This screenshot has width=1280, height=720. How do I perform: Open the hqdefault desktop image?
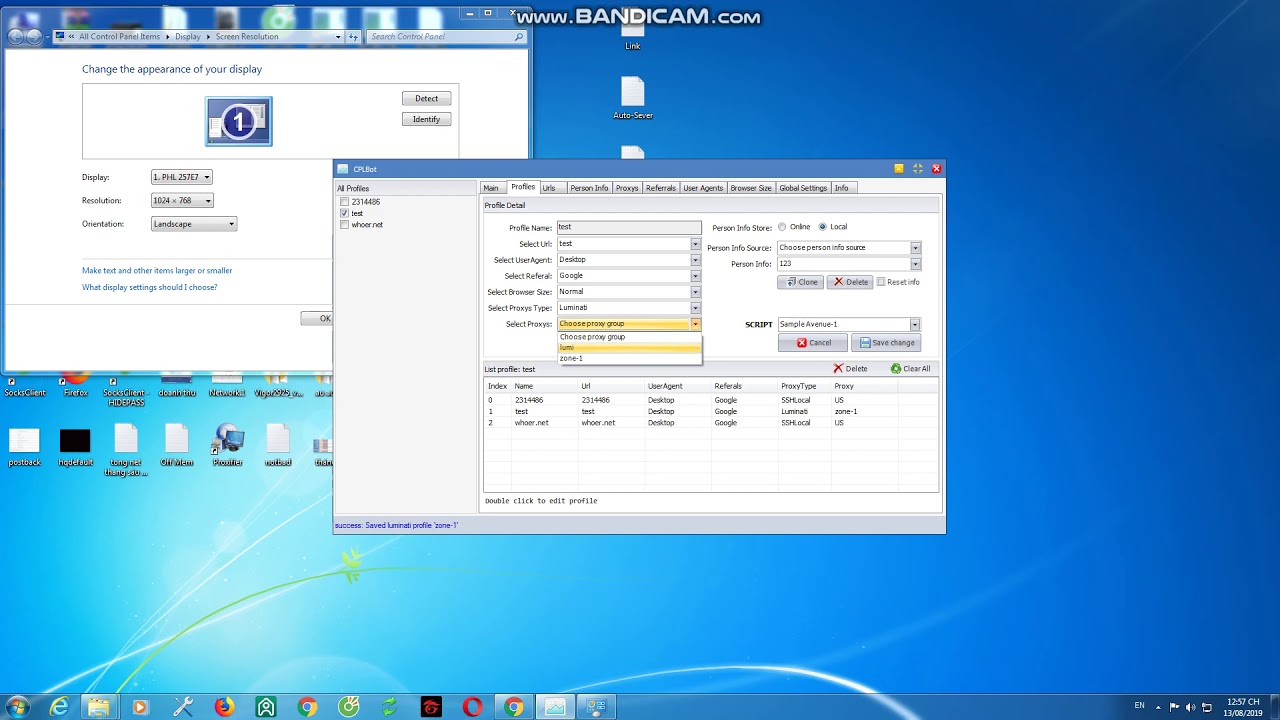[75, 447]
